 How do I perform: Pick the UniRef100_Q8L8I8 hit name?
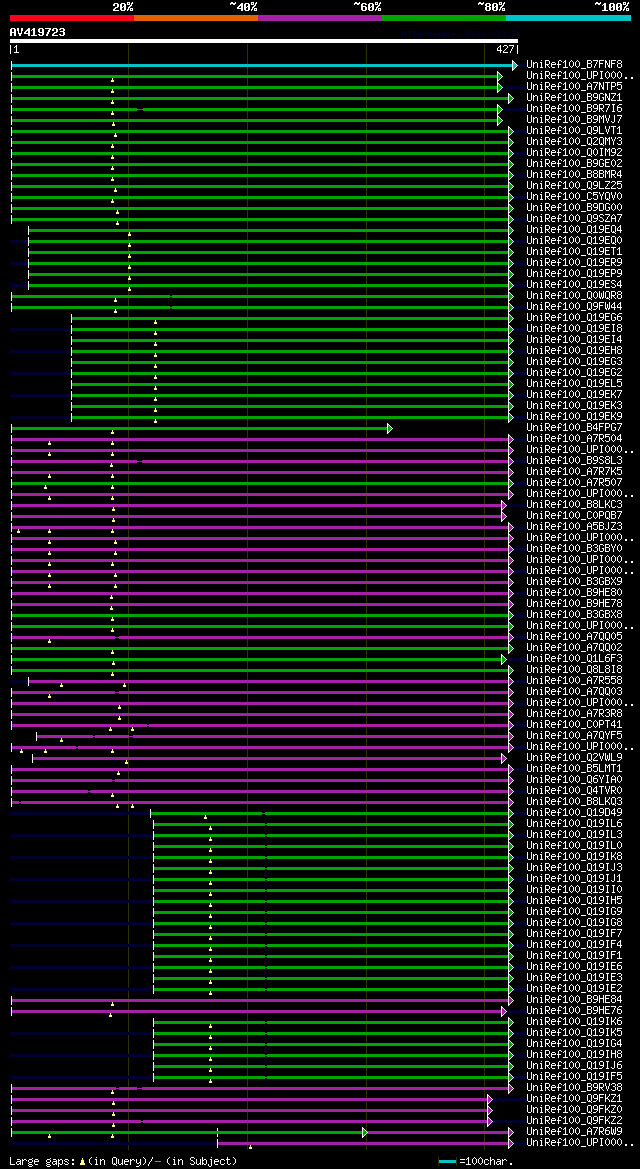point(574,669)
